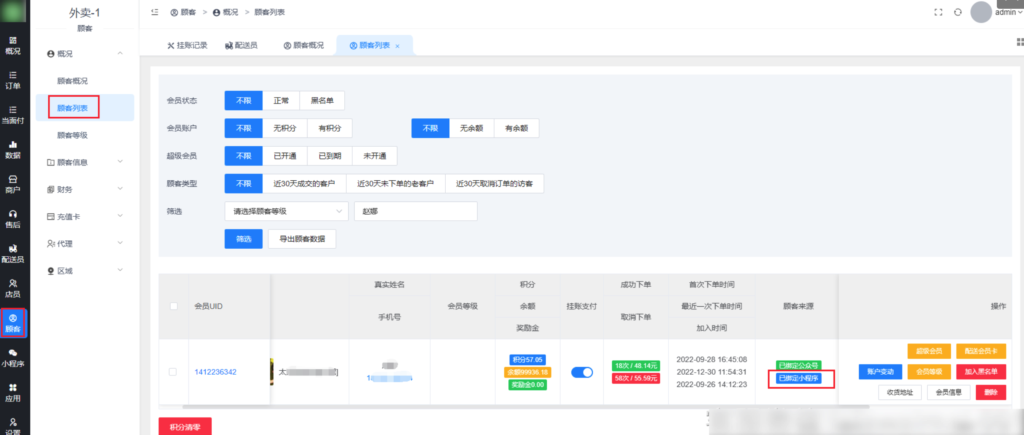Open 配送员 in the dark sidebar

pyautogui.click(x=12, y=254)
